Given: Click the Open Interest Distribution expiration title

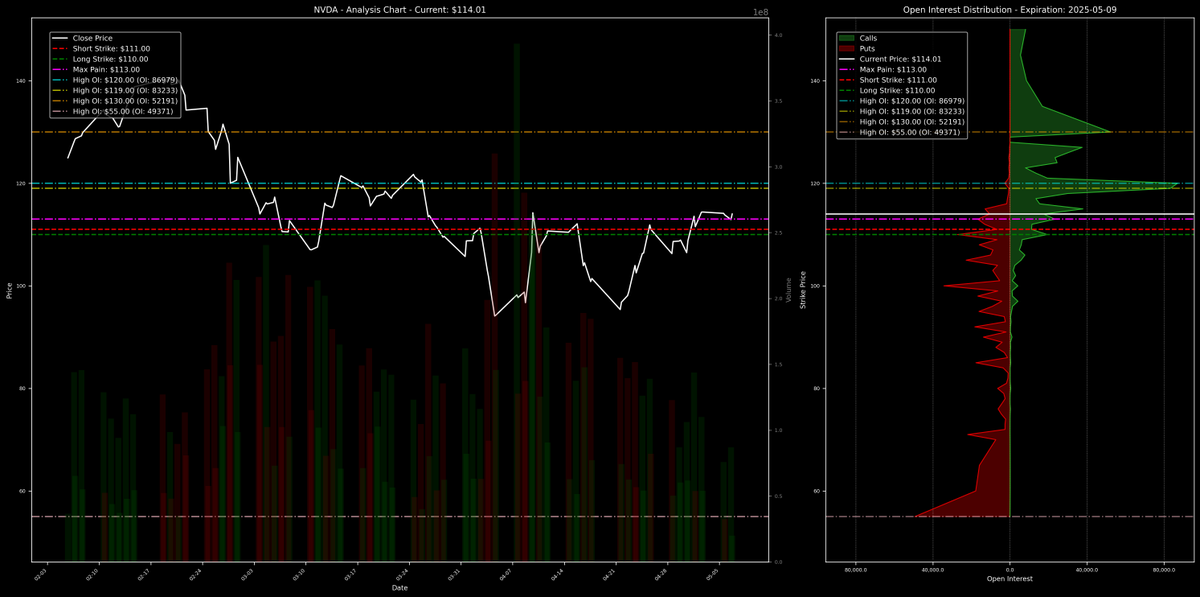Looking at the screenshot, I should click(x=1010, y=10).
